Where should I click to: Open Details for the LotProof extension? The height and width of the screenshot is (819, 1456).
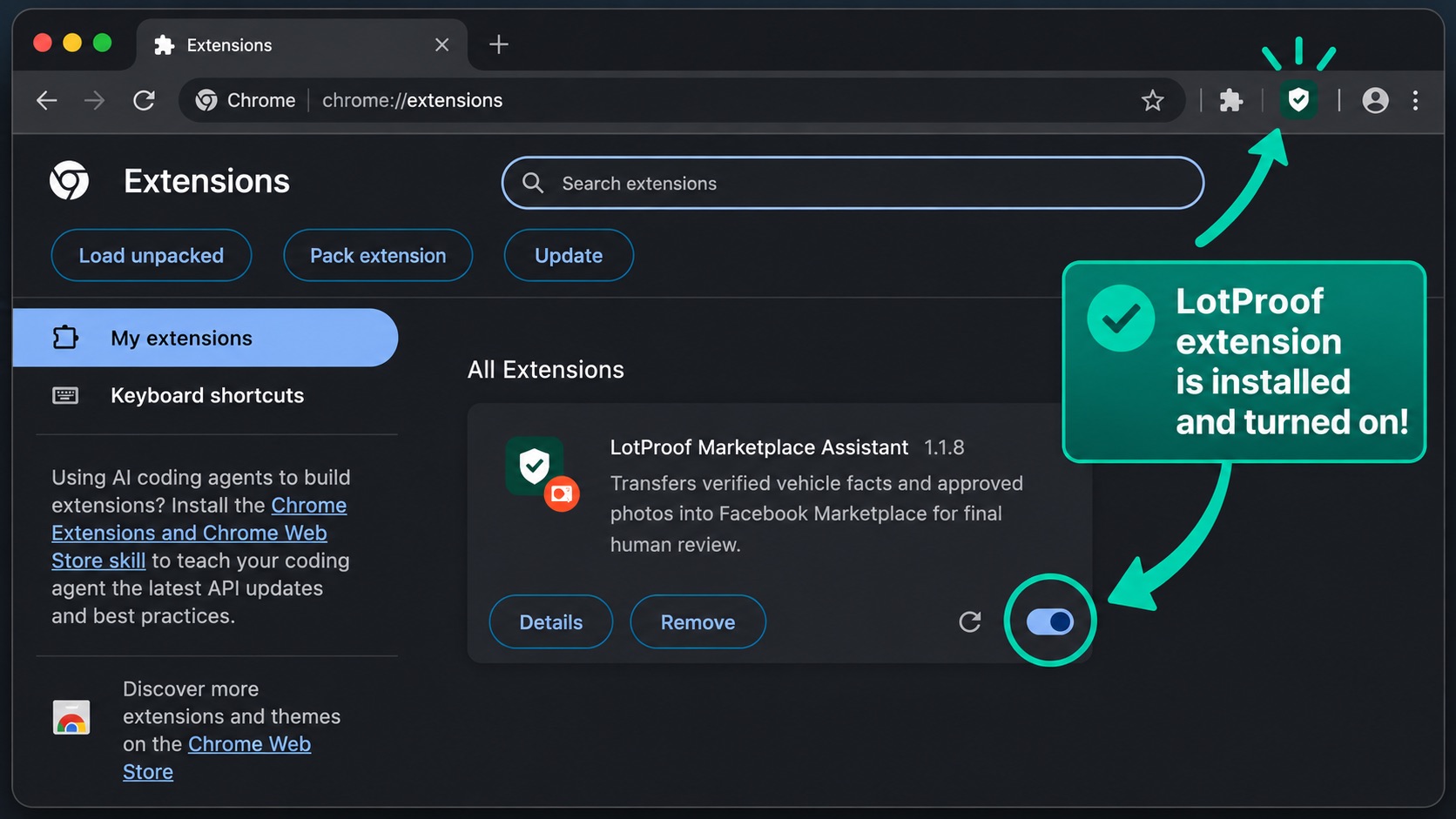tap(551, 621)
